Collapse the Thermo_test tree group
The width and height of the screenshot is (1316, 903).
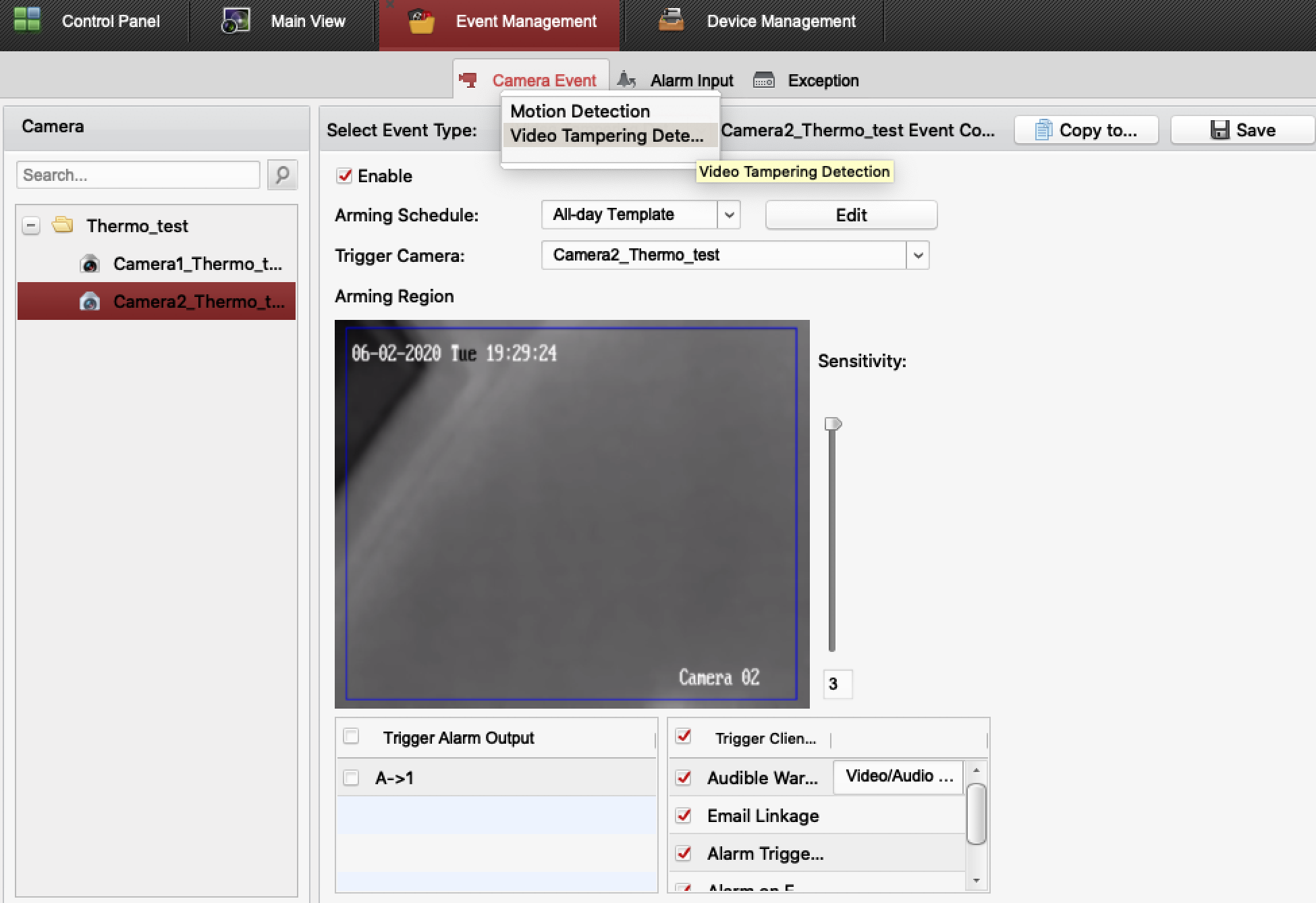[31, 225]
